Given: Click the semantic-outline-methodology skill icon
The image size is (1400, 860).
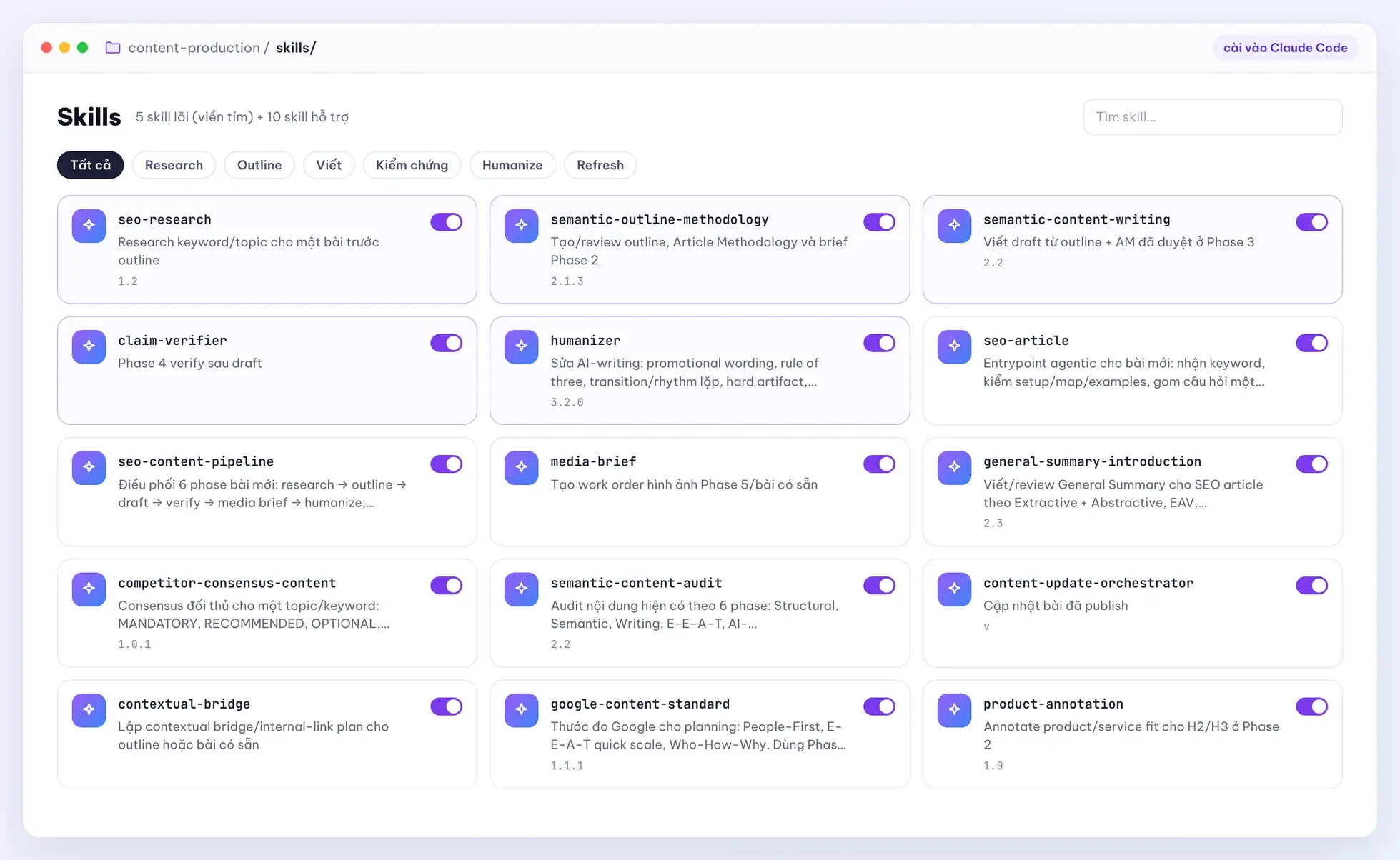Looking at the screenshot, I should click(521, 226).
